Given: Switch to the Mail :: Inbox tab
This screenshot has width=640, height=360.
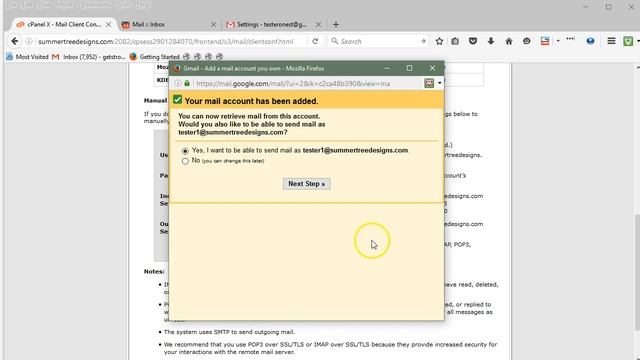Looking at the screenshot, I should point(169,24).
